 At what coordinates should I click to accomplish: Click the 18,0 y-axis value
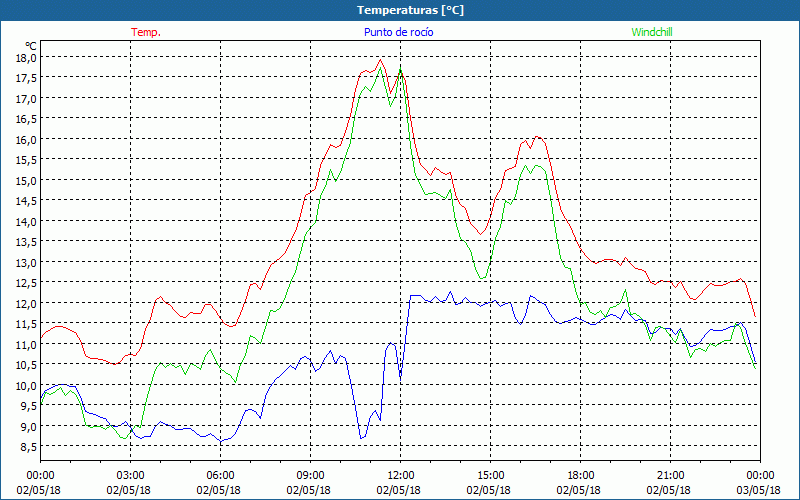tap(26, 58)
